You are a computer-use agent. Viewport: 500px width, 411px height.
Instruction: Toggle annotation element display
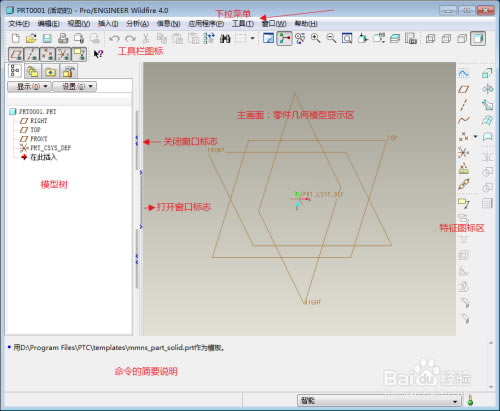tap(79, 54)
